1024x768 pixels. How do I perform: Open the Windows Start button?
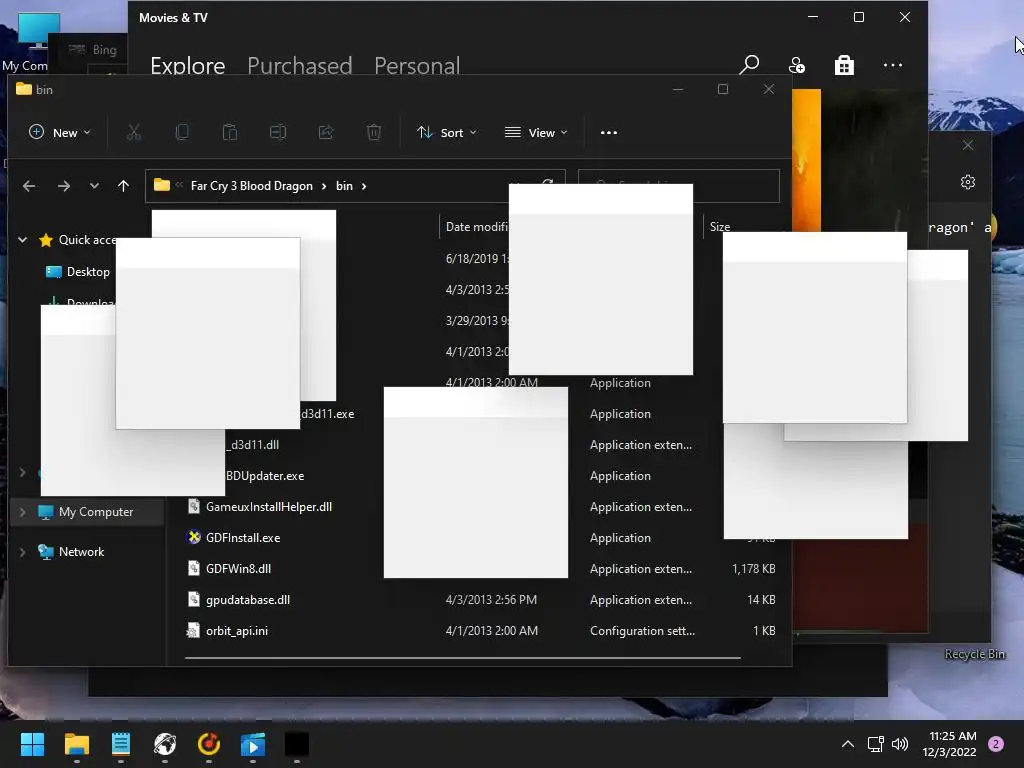32,744
